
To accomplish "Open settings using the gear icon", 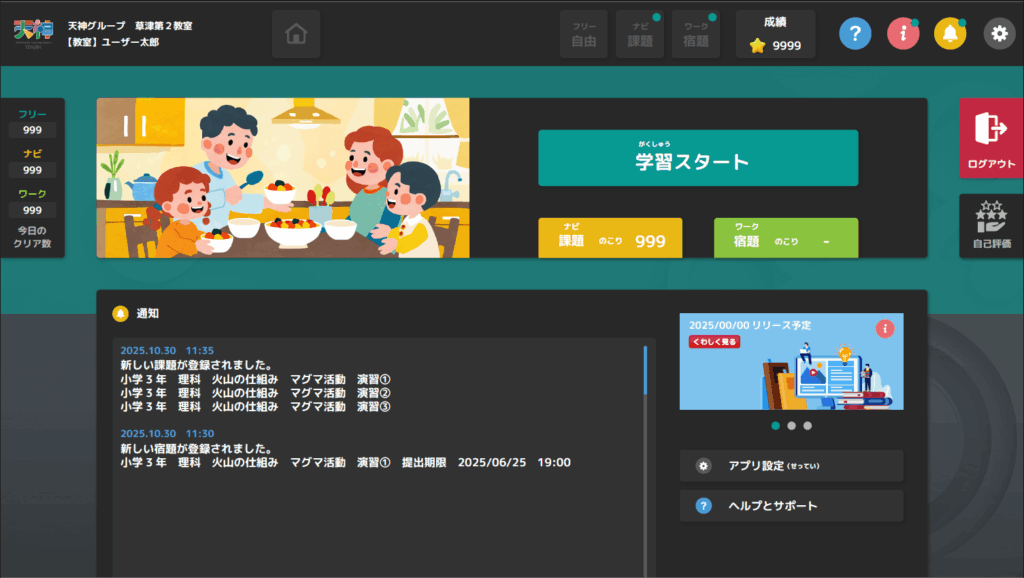I will (x=997, y=33).
